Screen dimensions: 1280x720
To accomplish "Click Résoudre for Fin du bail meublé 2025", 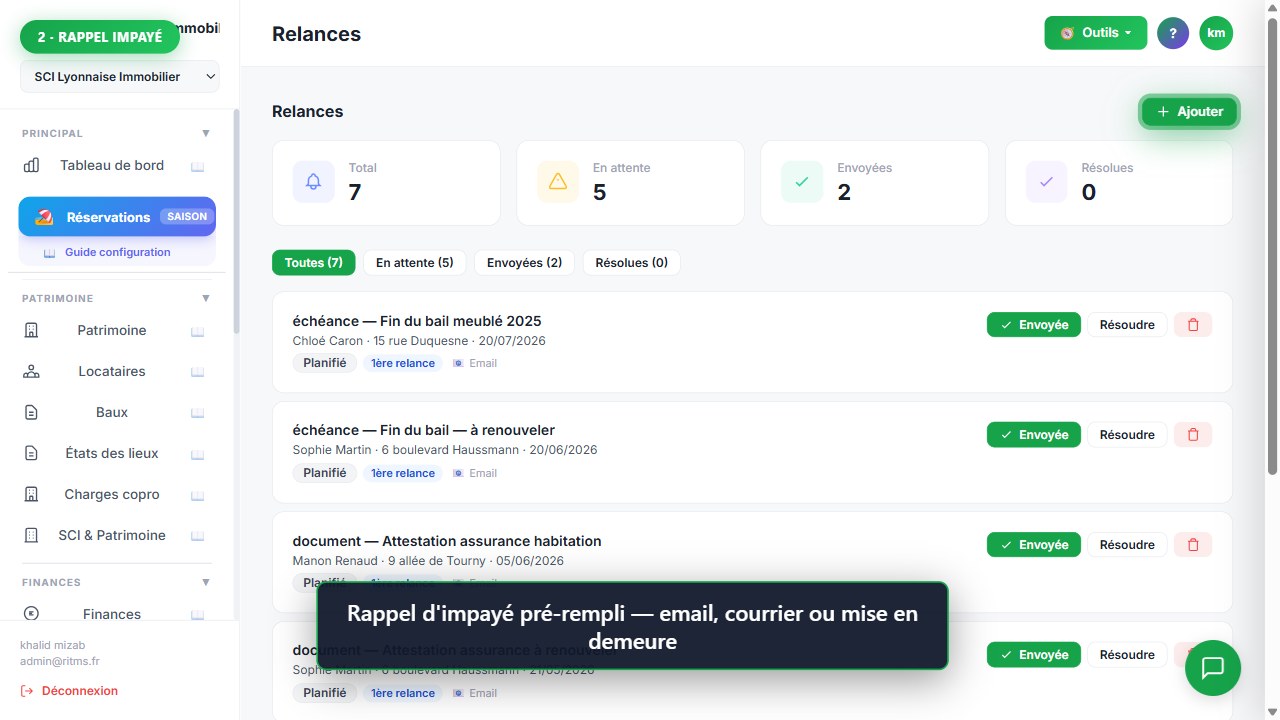I will 1127,325.
